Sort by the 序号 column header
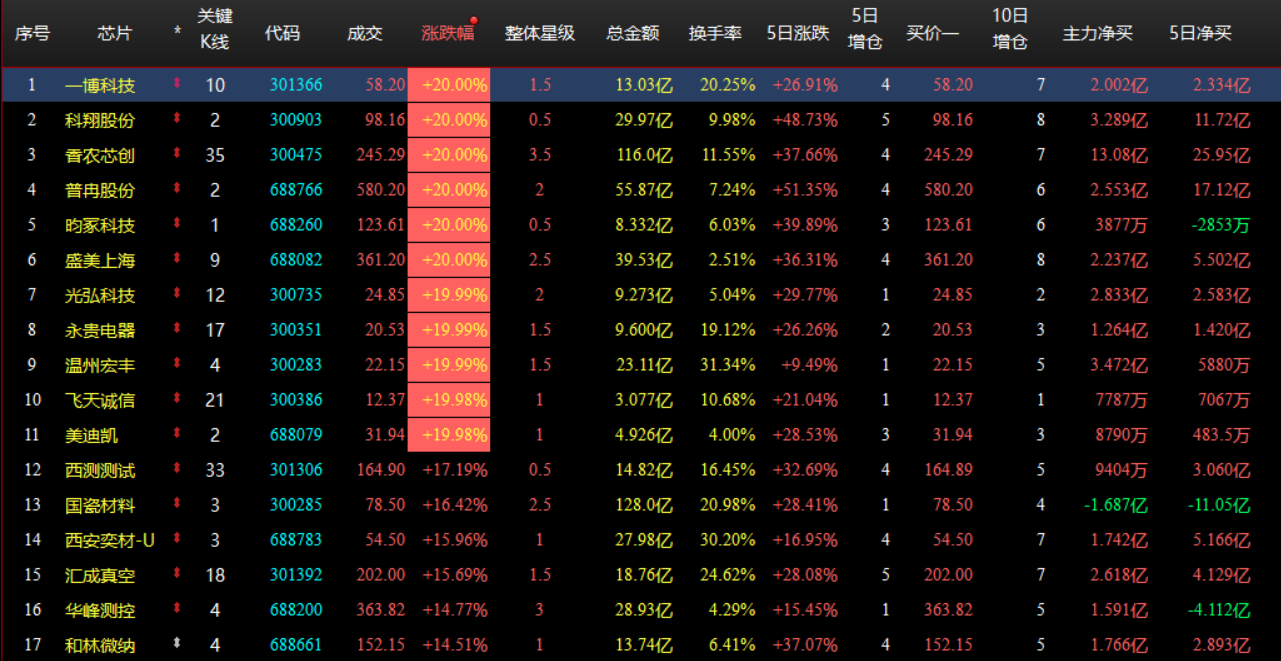 (x=32, y=32)
